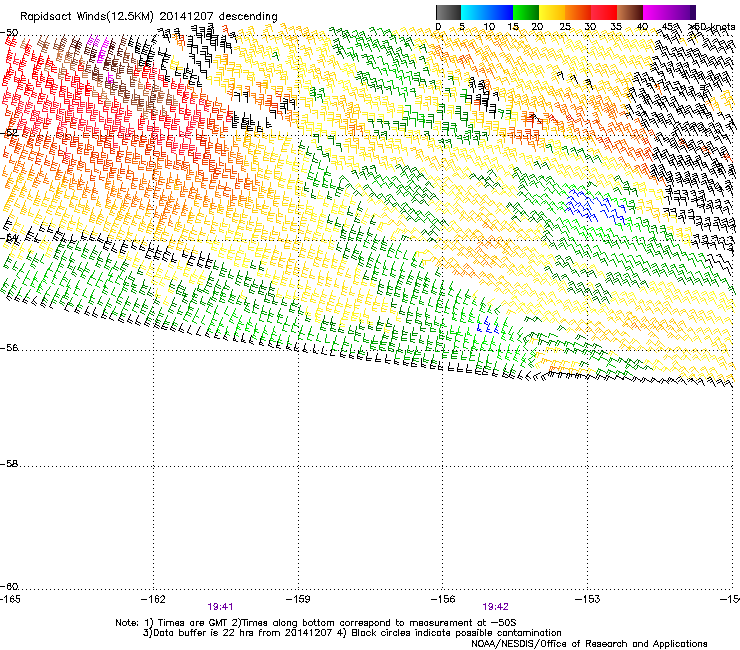Viewport: 740px width, 650px height.
Task: Click the gray 0-5 knots color segment
Action: click(x=448, y=12)
